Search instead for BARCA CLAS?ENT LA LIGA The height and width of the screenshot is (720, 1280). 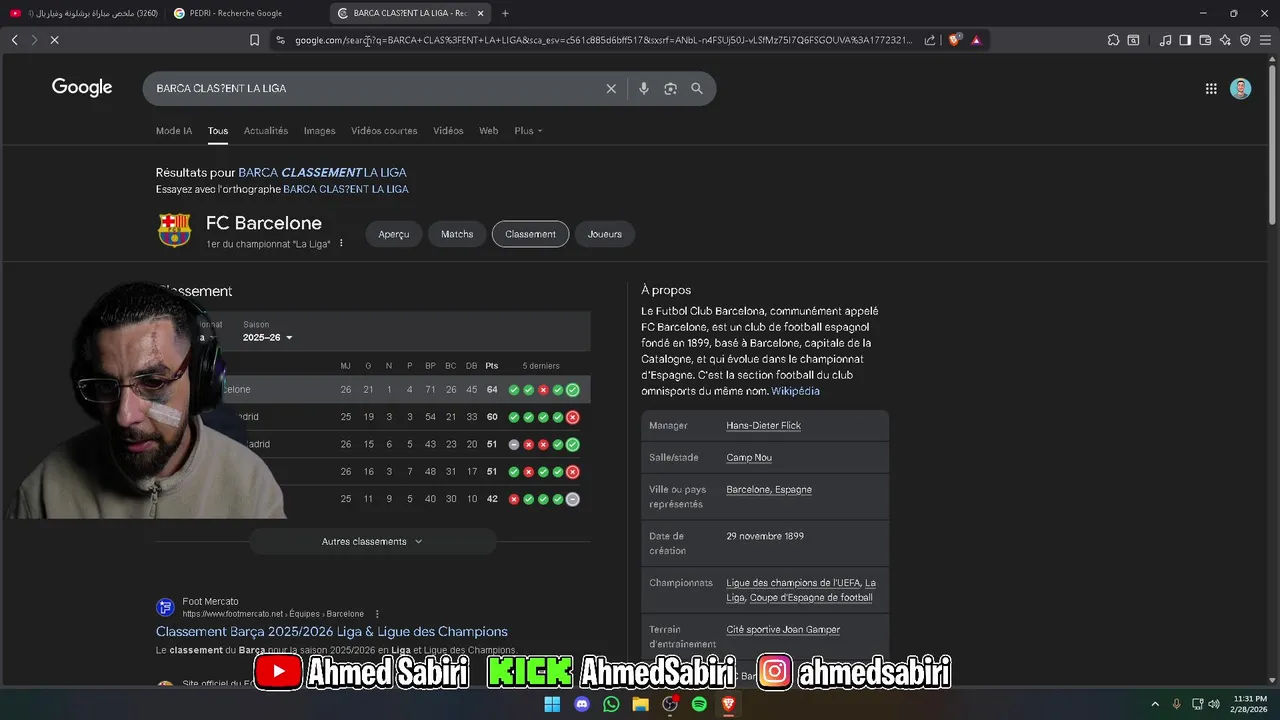click(346, 189)
